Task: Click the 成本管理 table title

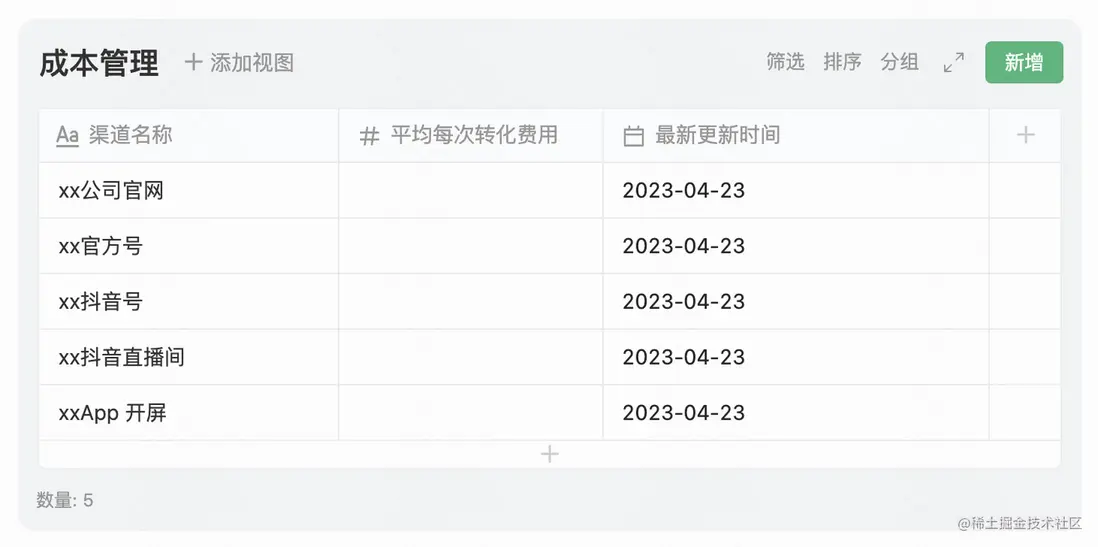Action: 99,63
